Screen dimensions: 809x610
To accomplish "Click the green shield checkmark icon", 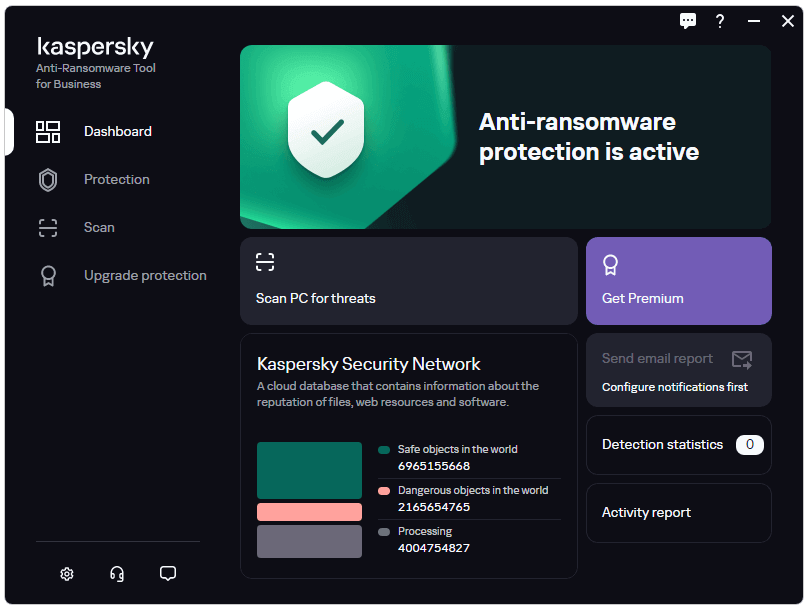I will 327,131.
